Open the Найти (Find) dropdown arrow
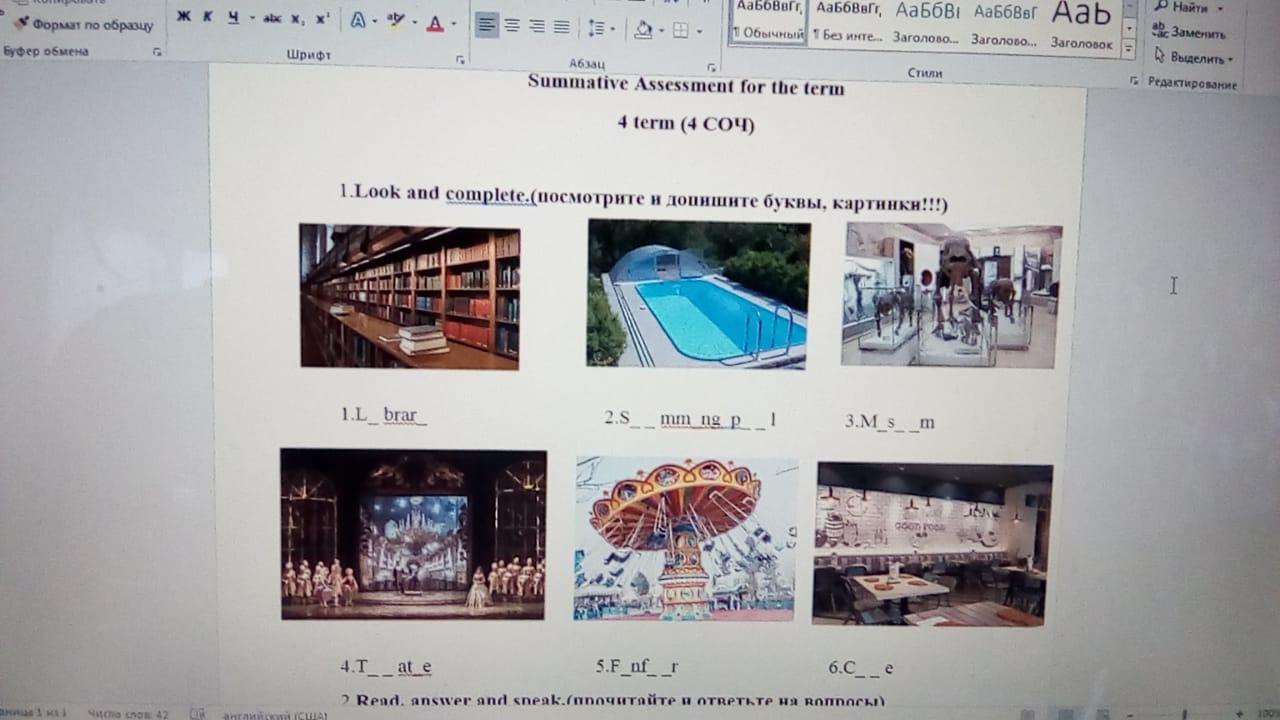1280x720 pixels. click(x=1218, y=9)
